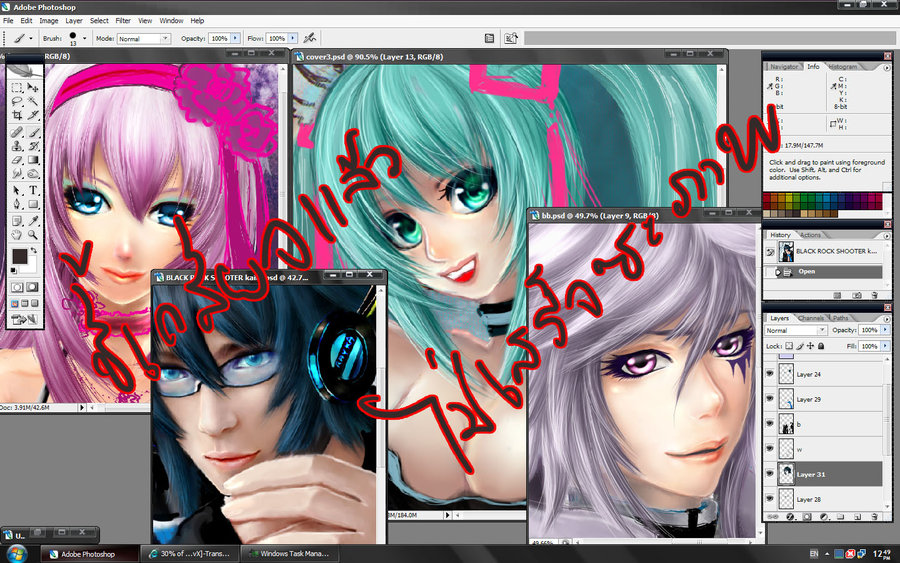Add layer style from Layers panel bottom
Screen dimensions: 900x563
click(790, 517)
